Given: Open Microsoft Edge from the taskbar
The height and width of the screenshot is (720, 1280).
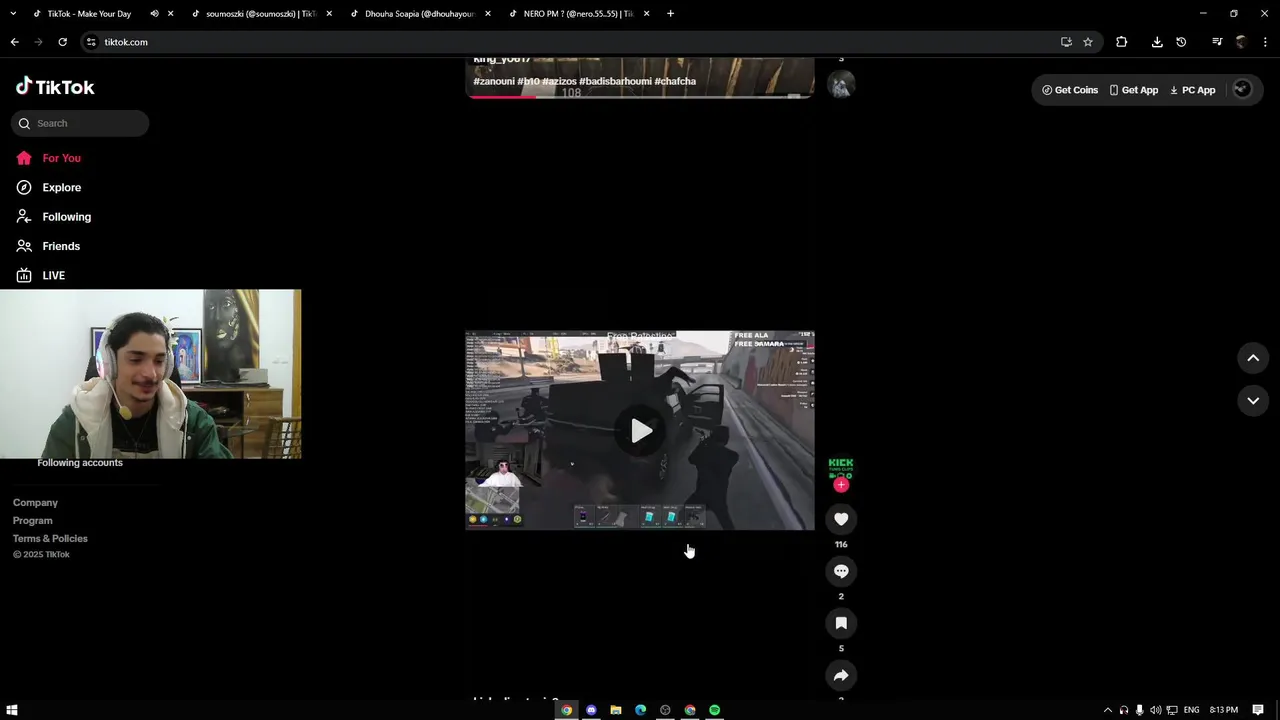Looking at the screenshot, I should pos(641,710).
